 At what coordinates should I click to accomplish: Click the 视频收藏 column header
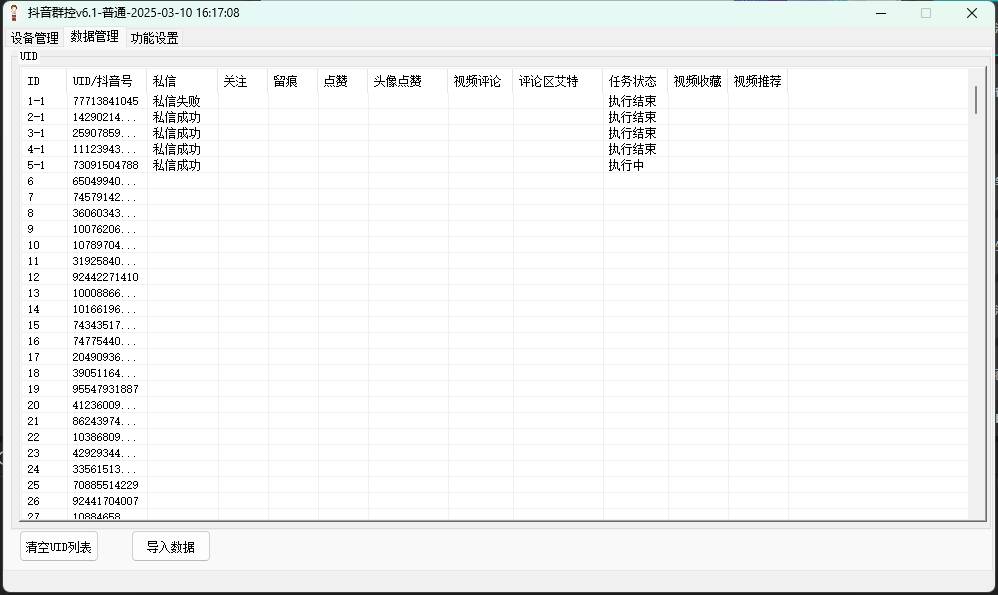point(697,81)
